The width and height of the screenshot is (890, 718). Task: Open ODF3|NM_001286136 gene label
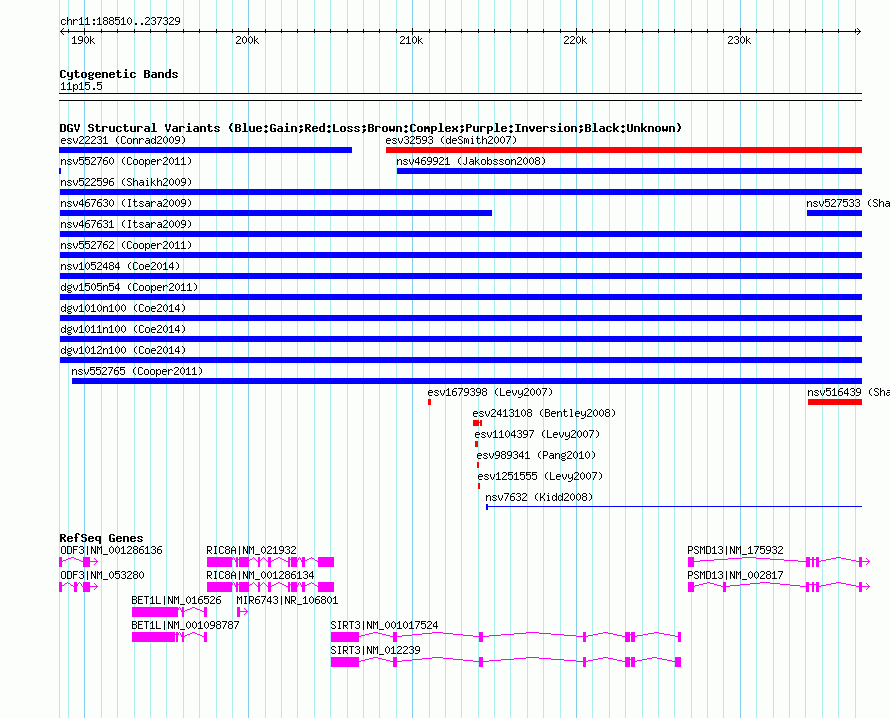click(x=111, y=550)
